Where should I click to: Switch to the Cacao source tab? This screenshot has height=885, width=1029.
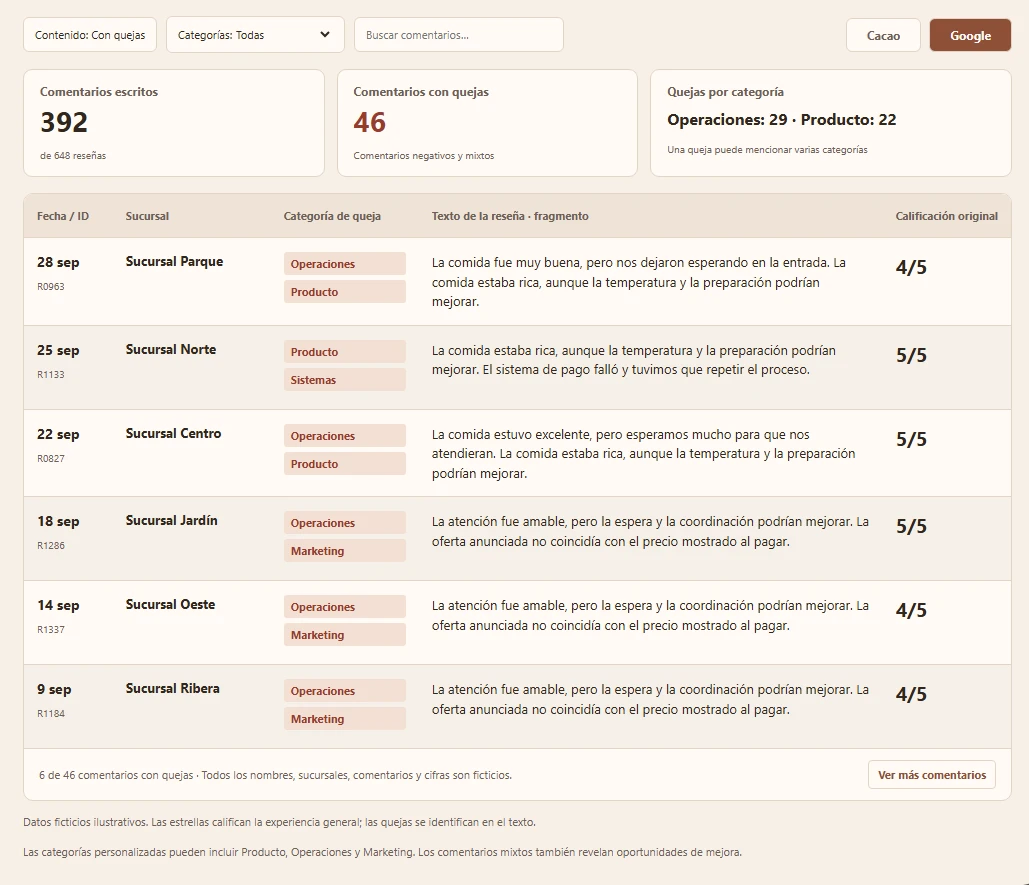coord(883,35)
